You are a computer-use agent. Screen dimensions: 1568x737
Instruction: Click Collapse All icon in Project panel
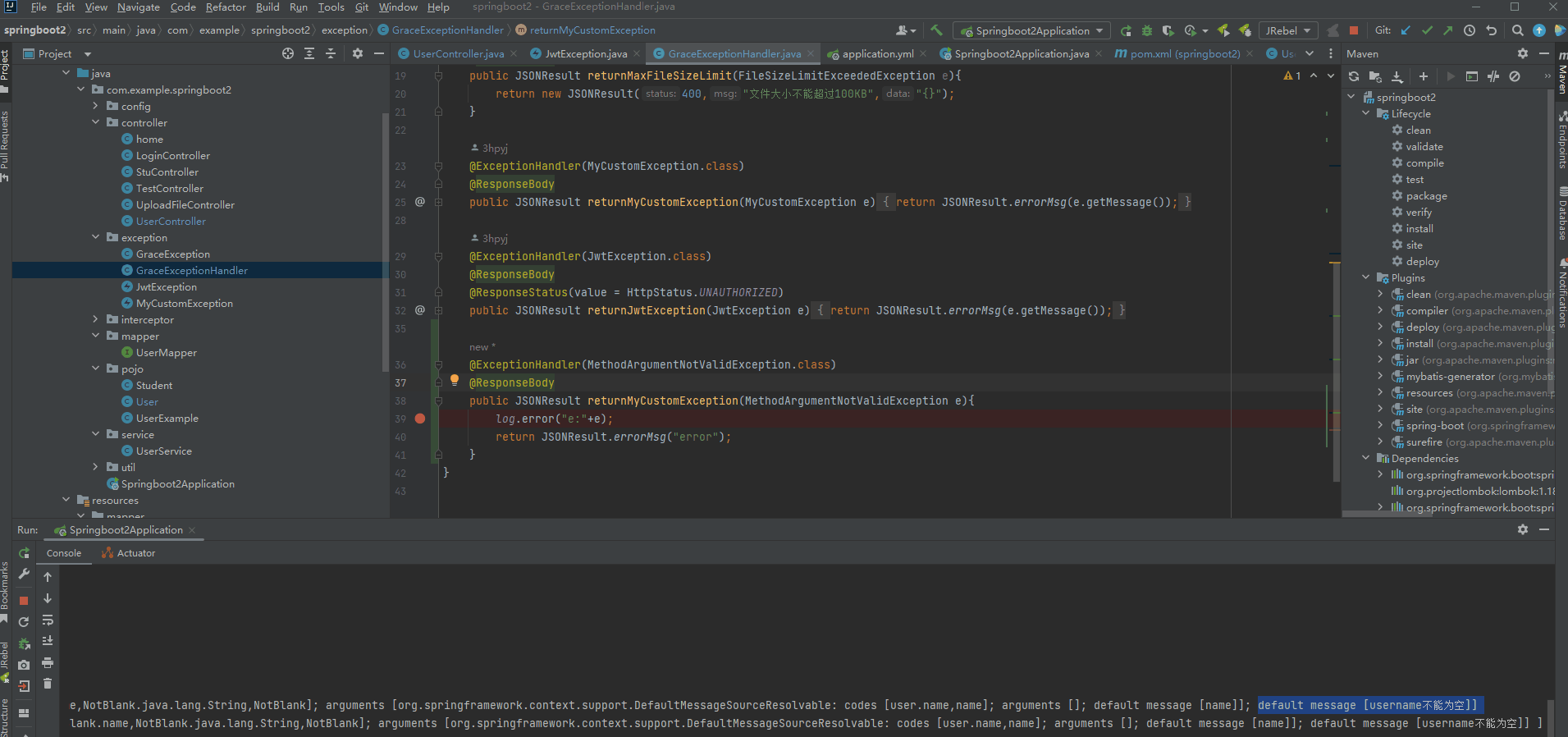[331, 53]
